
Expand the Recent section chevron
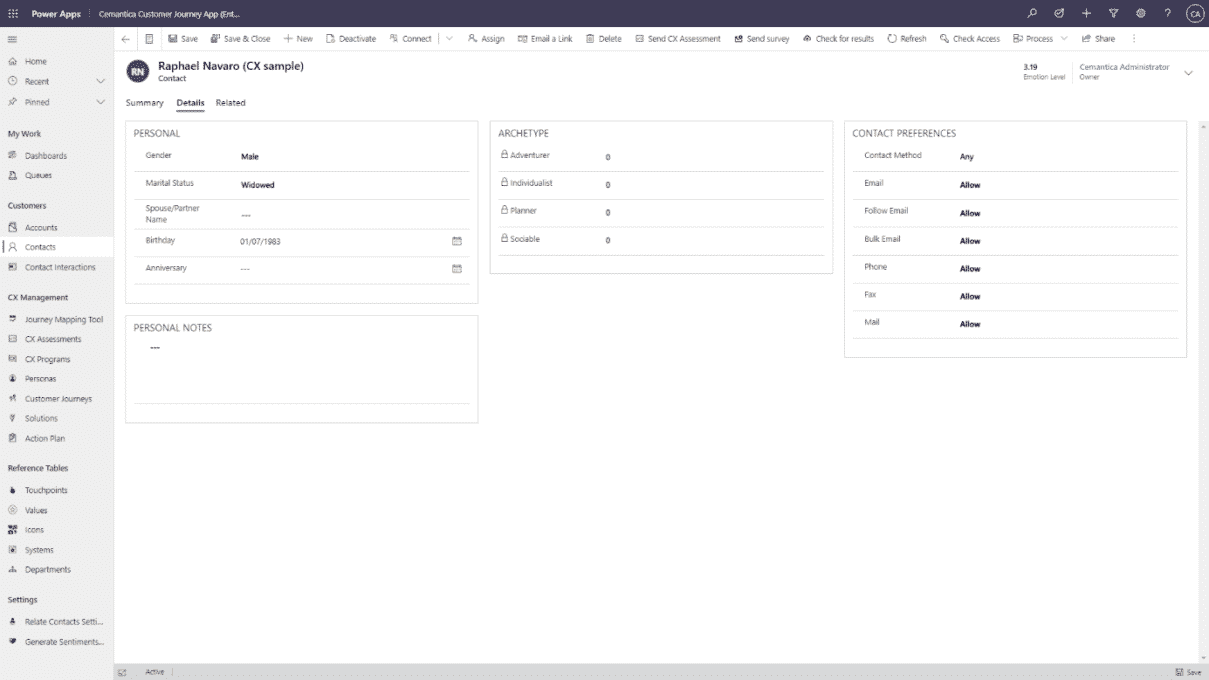(x=100, y=81)
